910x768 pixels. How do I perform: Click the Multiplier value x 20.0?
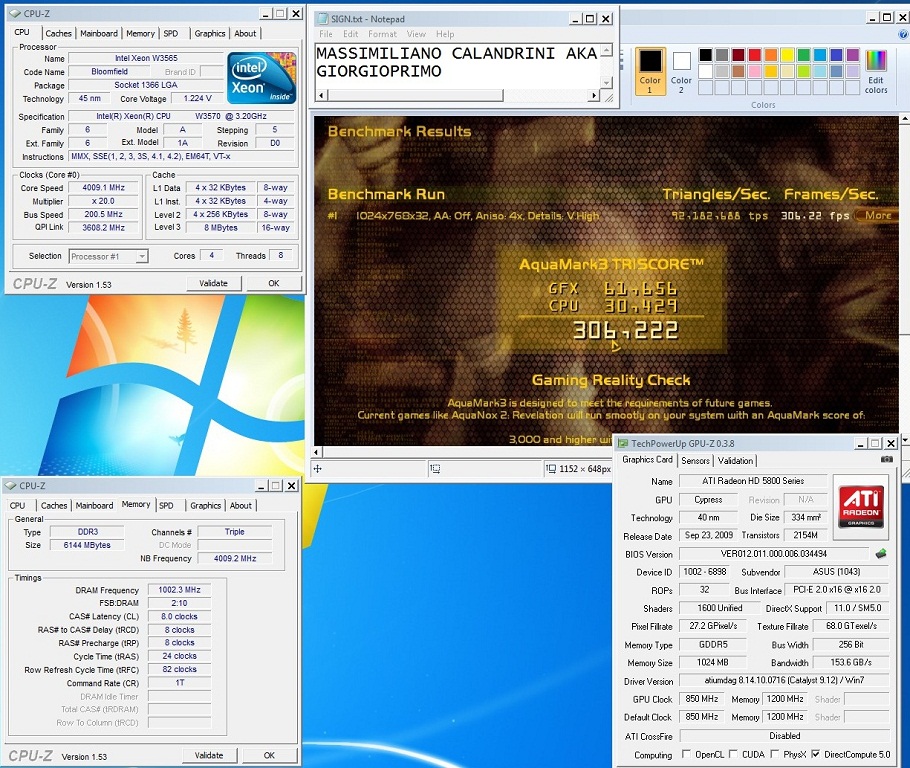point(103,201)
